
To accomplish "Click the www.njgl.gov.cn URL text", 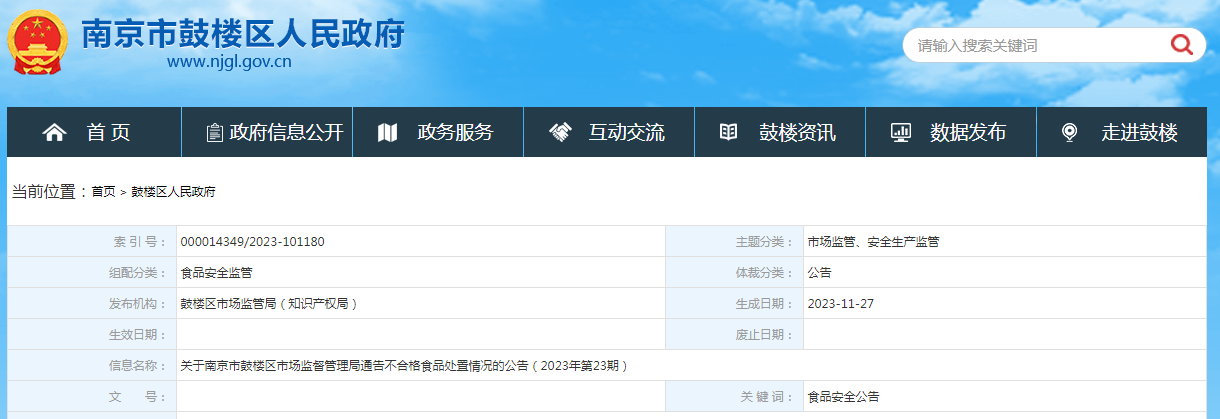I will [229, 62].
